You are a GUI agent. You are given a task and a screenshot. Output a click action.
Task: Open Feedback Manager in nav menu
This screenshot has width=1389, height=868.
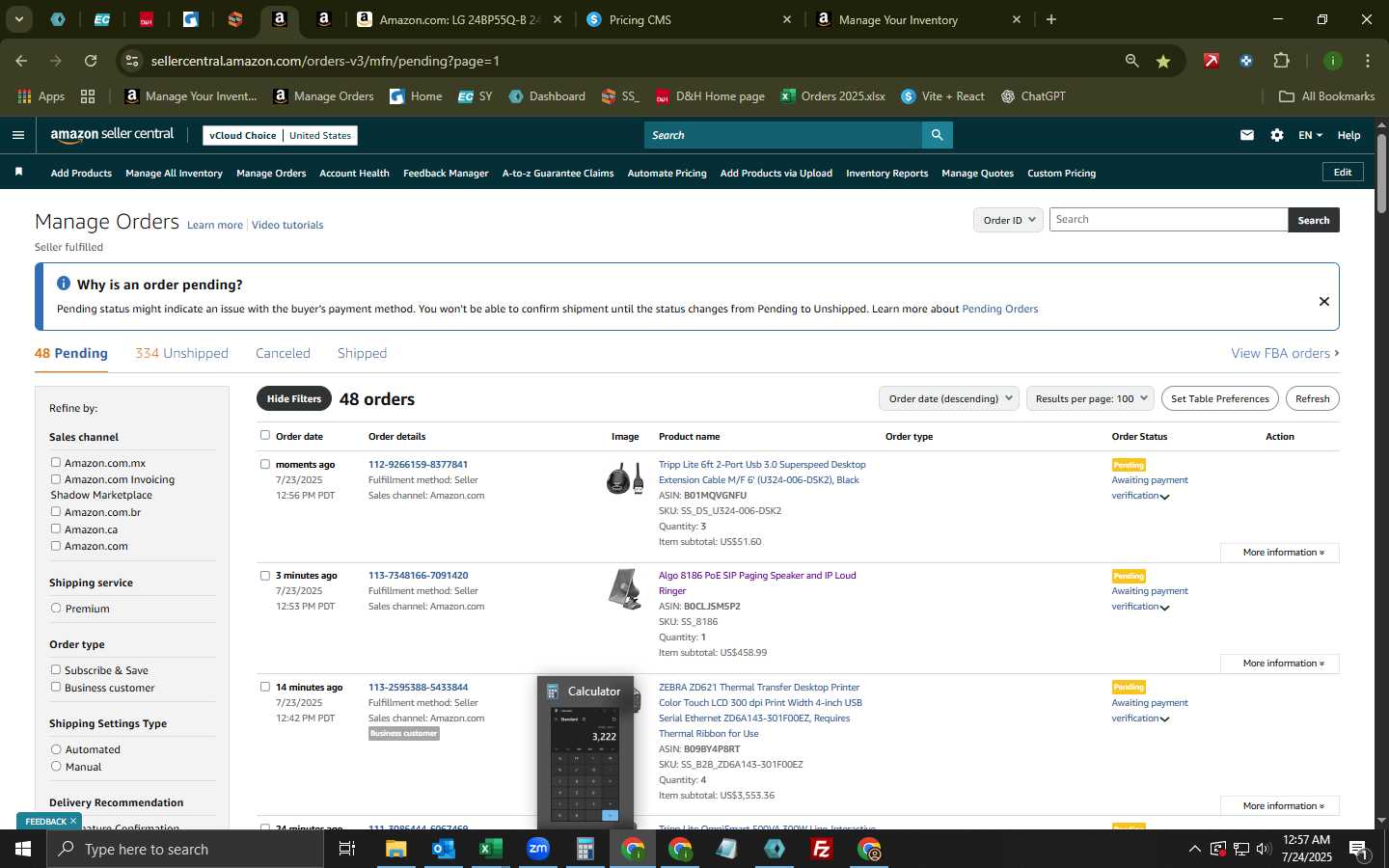(x=446, y=174)
